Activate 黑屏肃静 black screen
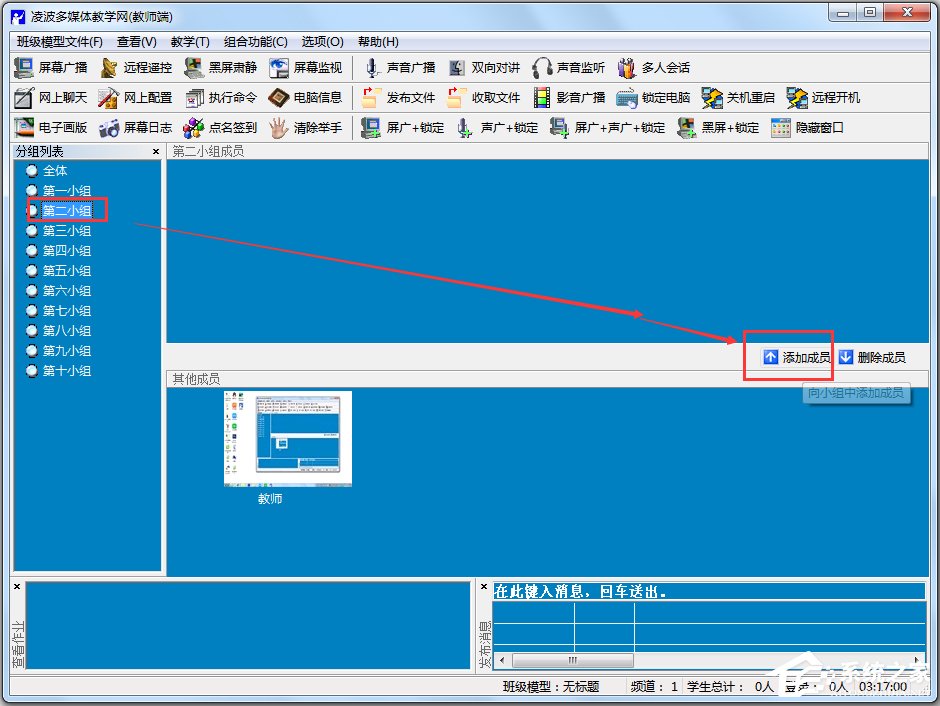This screenshot has height=706, width=940. coord(221,68)
